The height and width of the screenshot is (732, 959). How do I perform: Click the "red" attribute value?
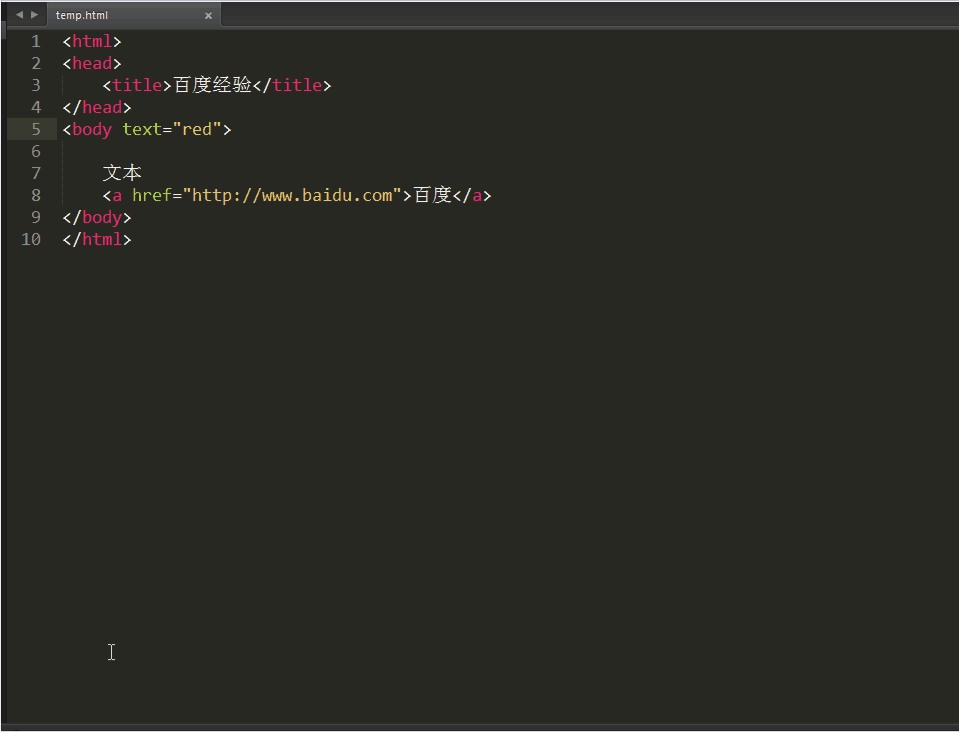click(x=197, y=130)
